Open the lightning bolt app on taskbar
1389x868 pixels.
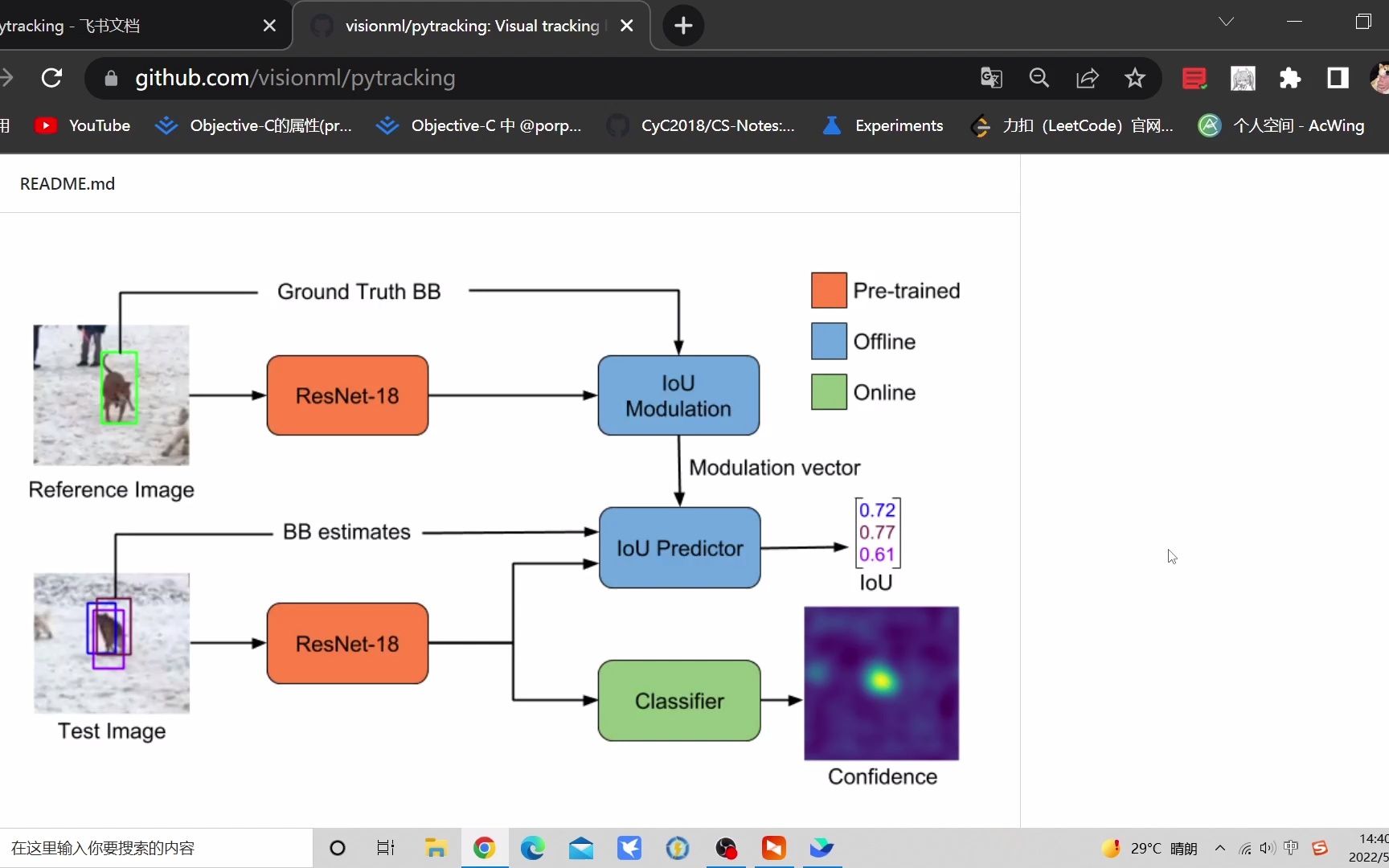pos(677,848)
